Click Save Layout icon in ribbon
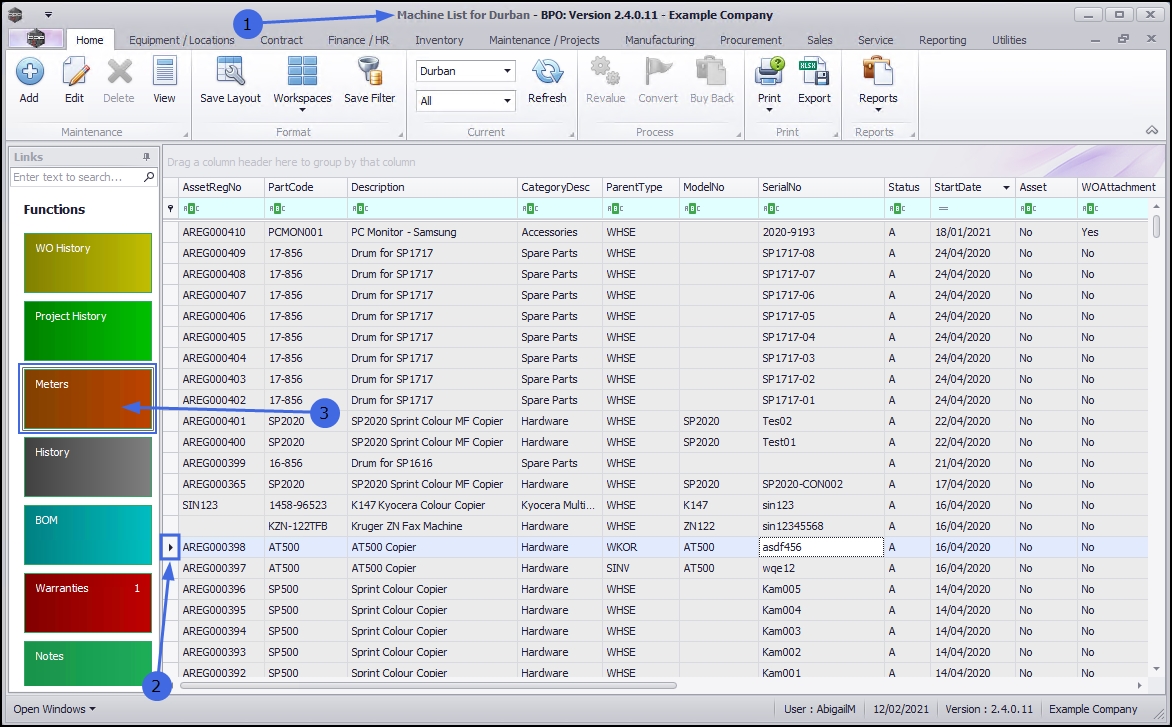Viewport: 1172px width, 727px height. click(230, 72)
